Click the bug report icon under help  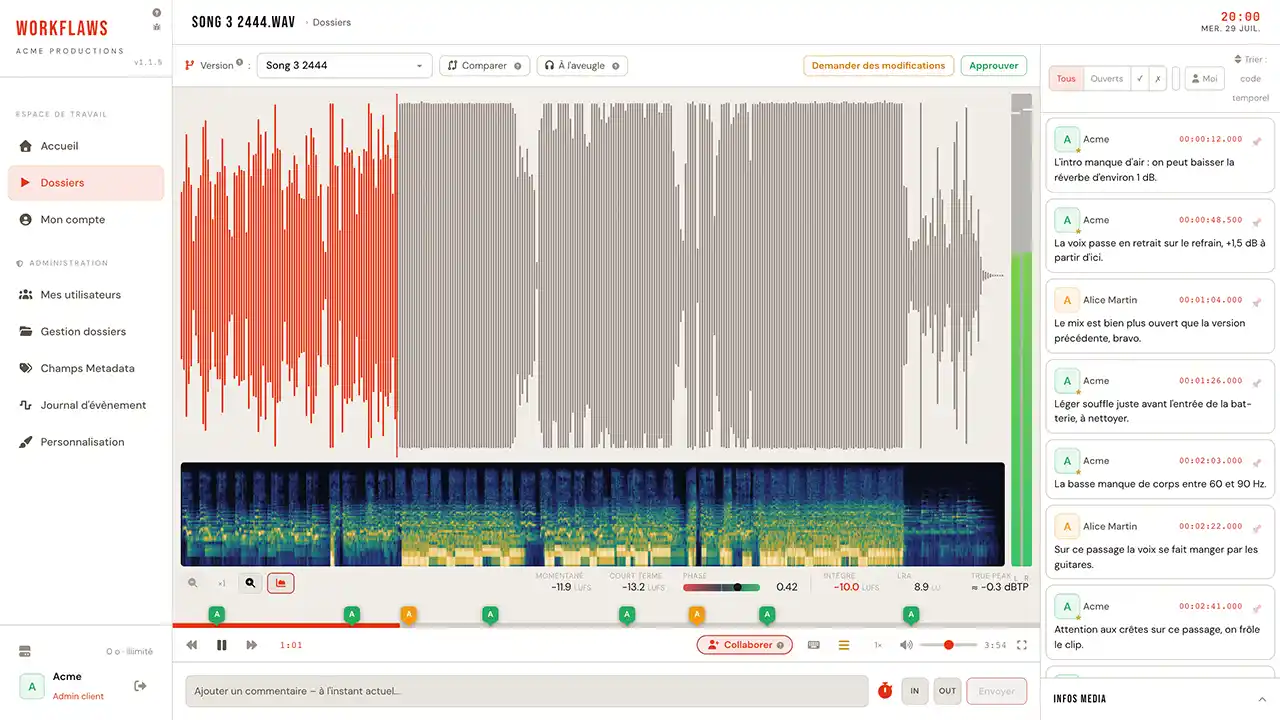156,27
